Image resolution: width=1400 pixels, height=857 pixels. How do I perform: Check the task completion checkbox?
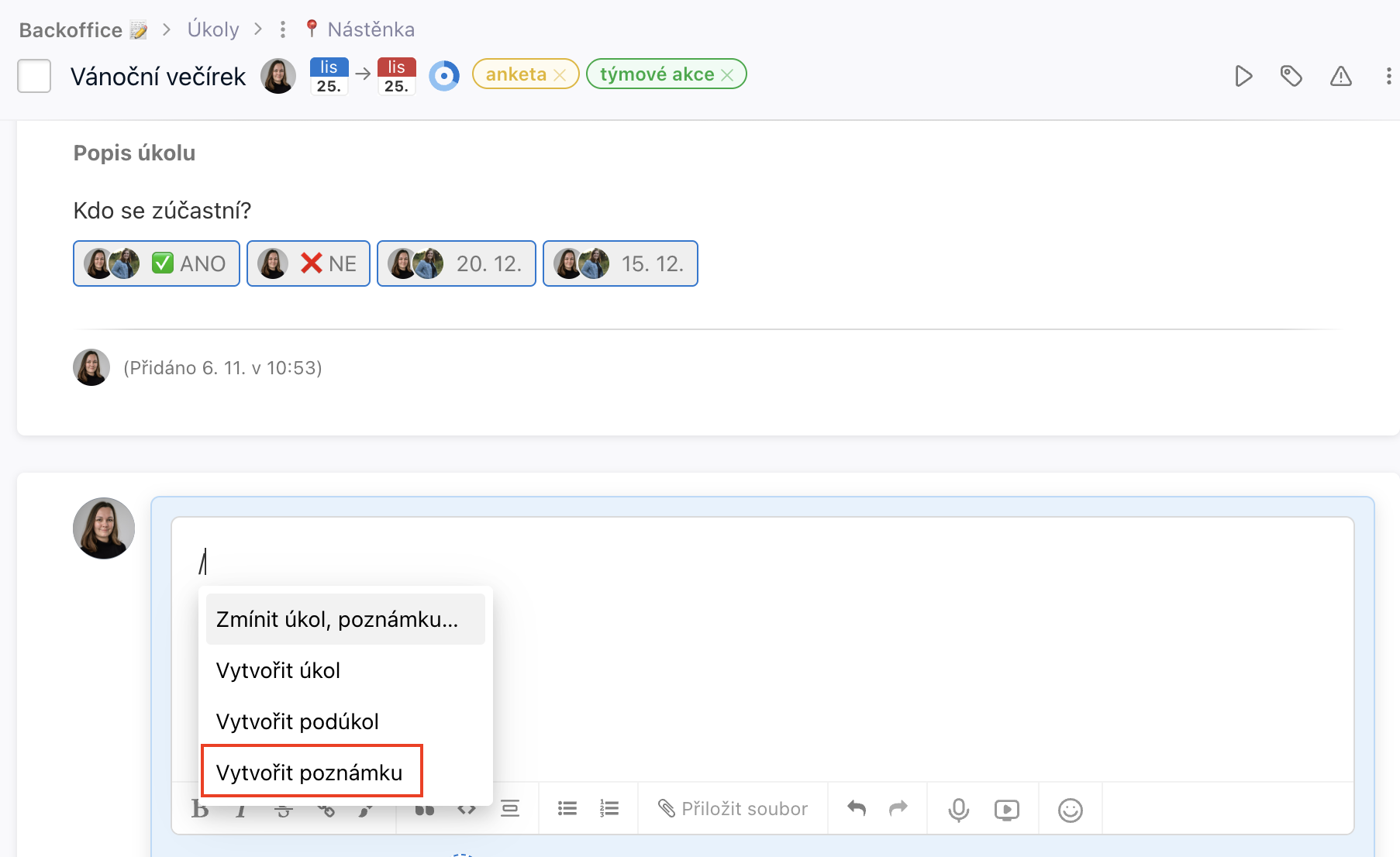coord(34,76)
